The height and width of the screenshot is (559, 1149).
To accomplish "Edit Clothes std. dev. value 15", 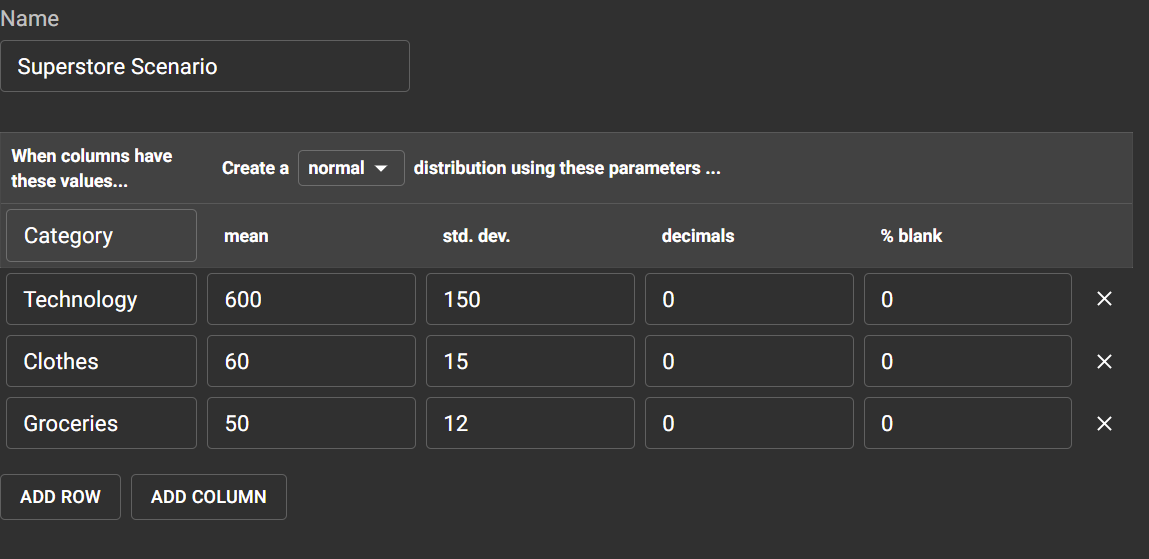I will point(530,361).
